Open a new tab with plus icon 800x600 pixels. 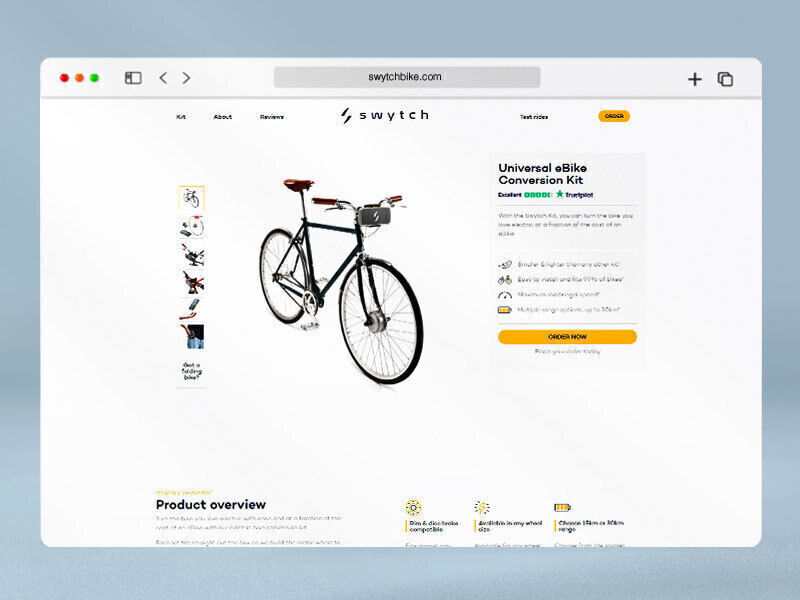click(694, 79)
